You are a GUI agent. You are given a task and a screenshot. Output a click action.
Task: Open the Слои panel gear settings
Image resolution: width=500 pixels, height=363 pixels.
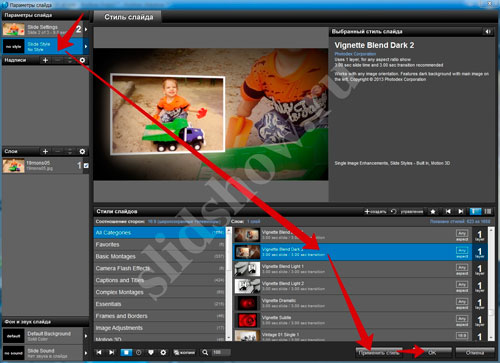click(x=82, y=152)
